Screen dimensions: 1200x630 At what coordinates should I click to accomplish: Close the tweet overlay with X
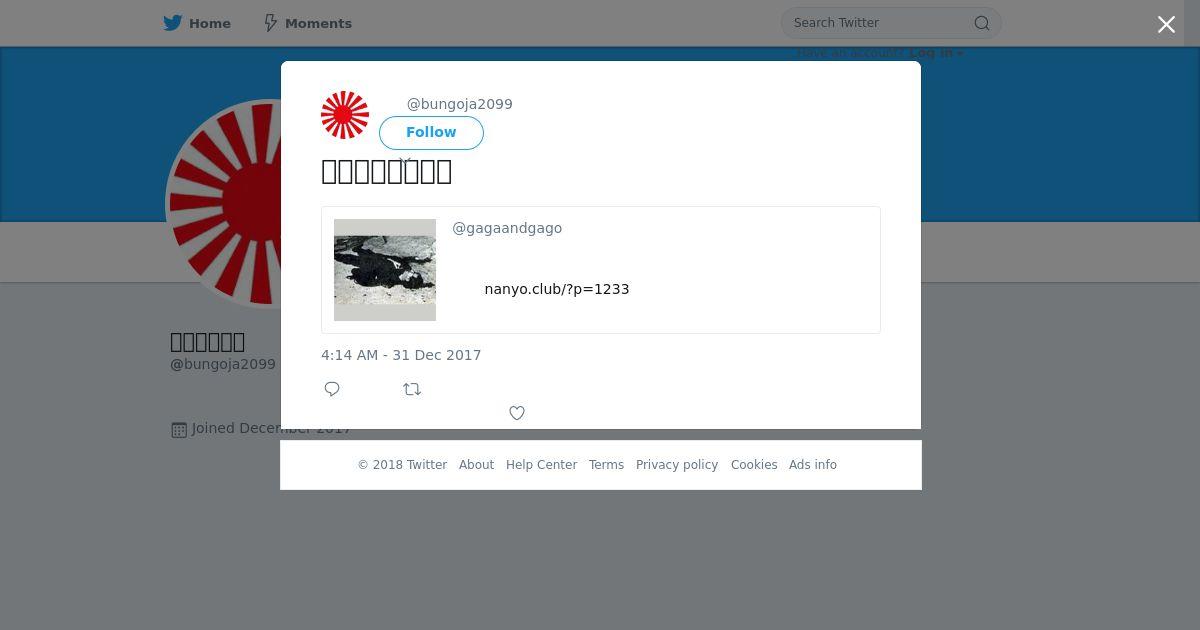[1166, 24]
